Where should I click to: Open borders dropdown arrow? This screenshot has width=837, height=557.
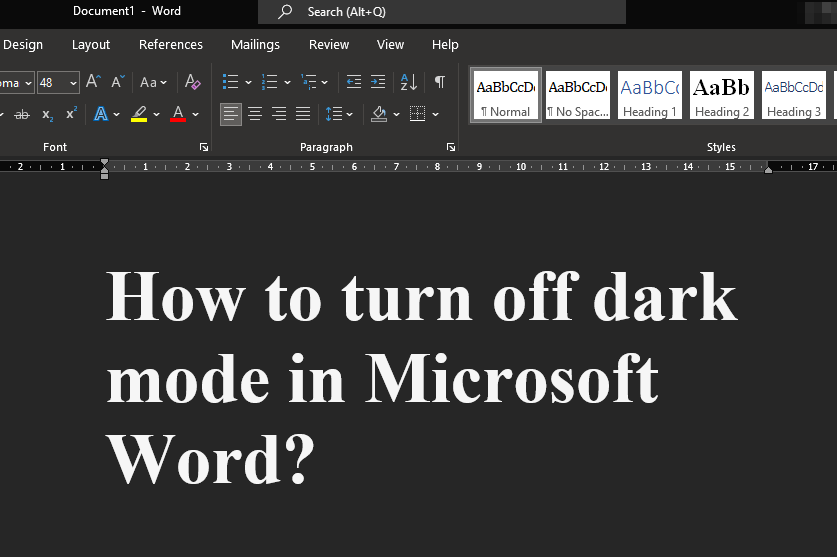pos(436,114)
